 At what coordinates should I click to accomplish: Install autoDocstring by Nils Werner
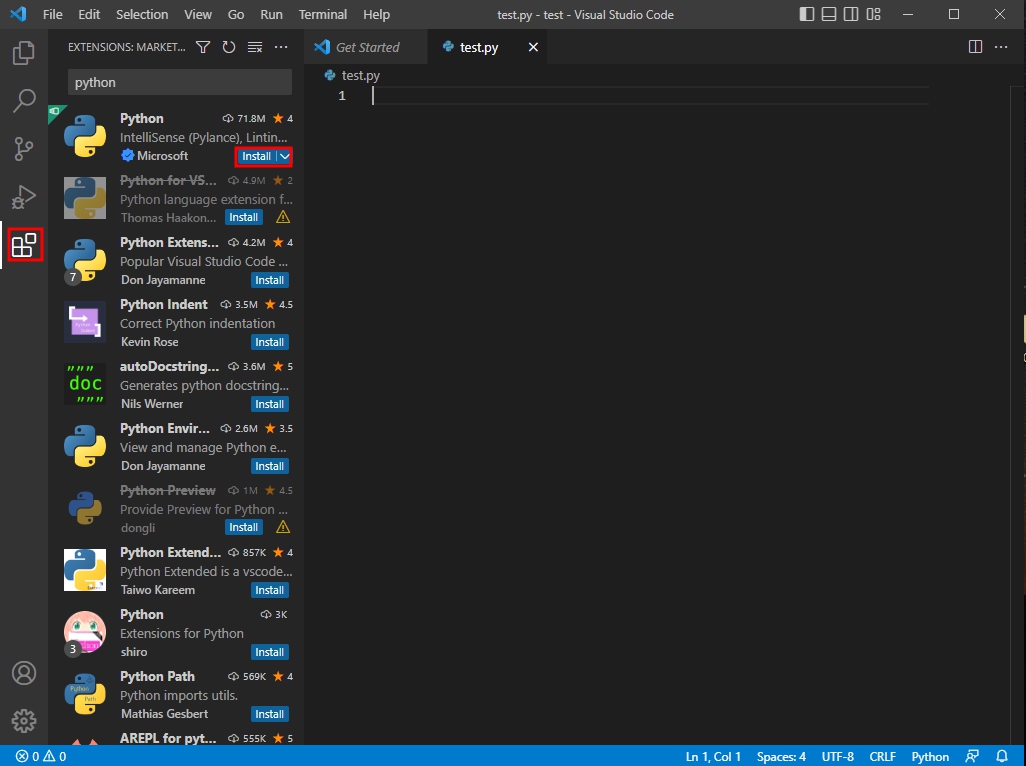pyautogui.click(x=270, y=404)
